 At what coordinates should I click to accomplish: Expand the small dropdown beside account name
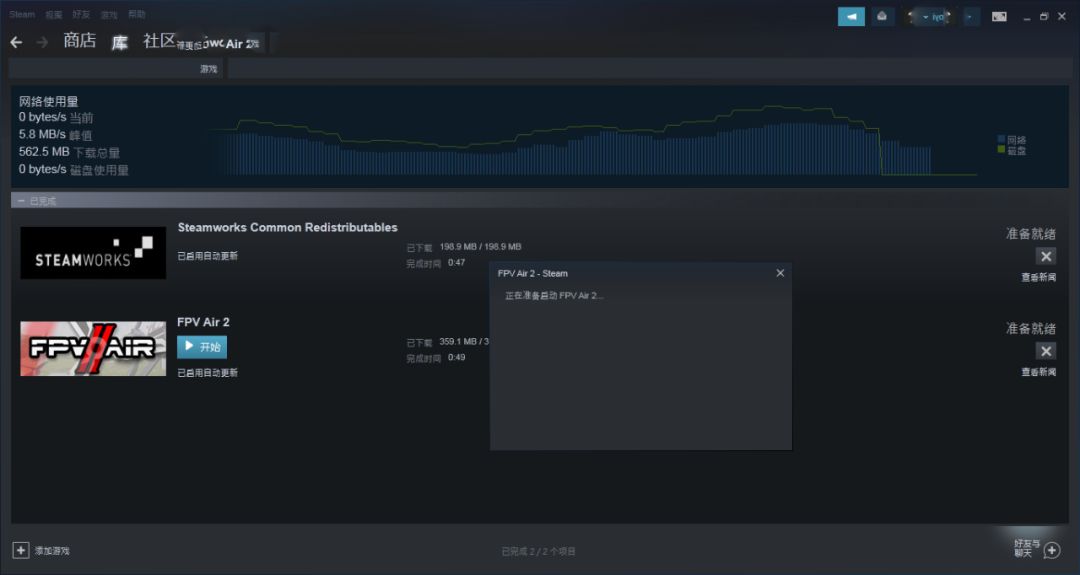pos(970,16)
